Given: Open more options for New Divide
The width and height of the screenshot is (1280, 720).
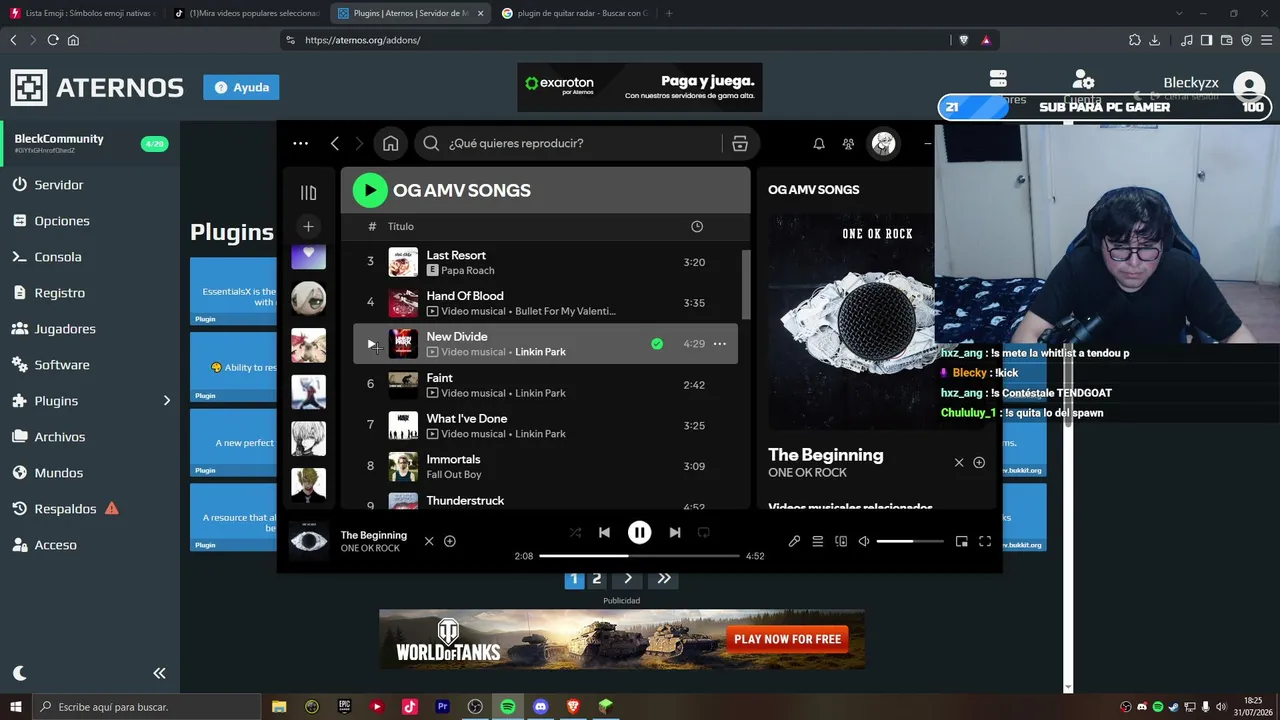Looking at the screenshot, I should pos(719,344).
